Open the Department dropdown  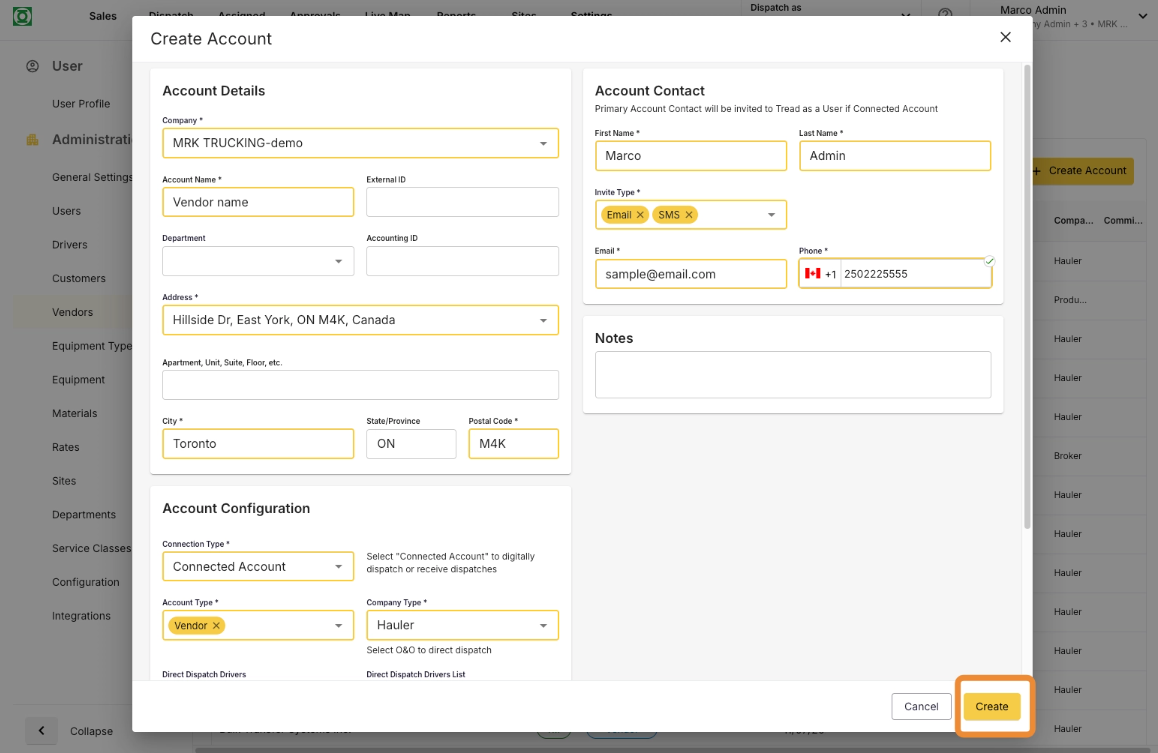[258, 261]
